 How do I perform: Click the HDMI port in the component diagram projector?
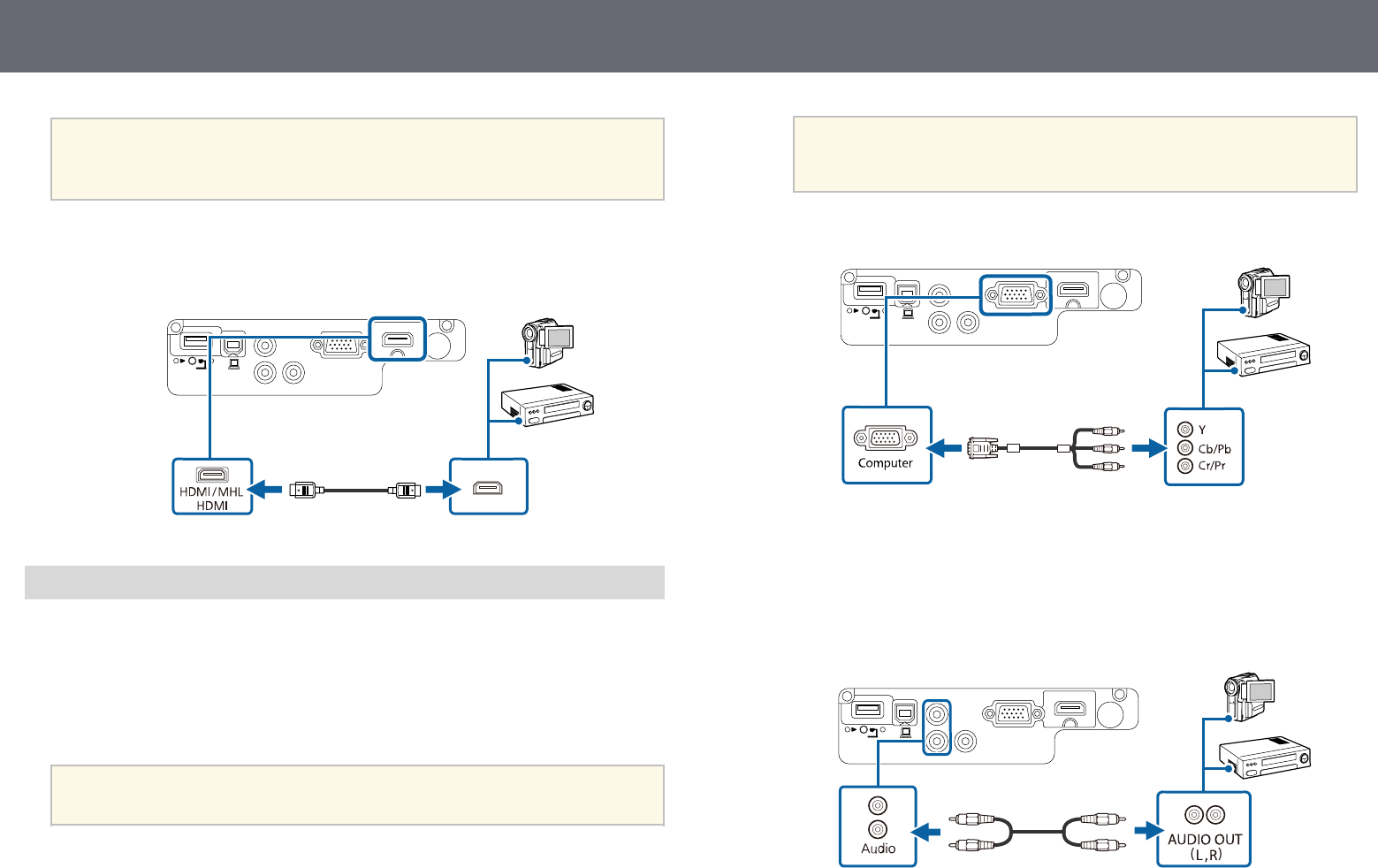(1074, 289)
